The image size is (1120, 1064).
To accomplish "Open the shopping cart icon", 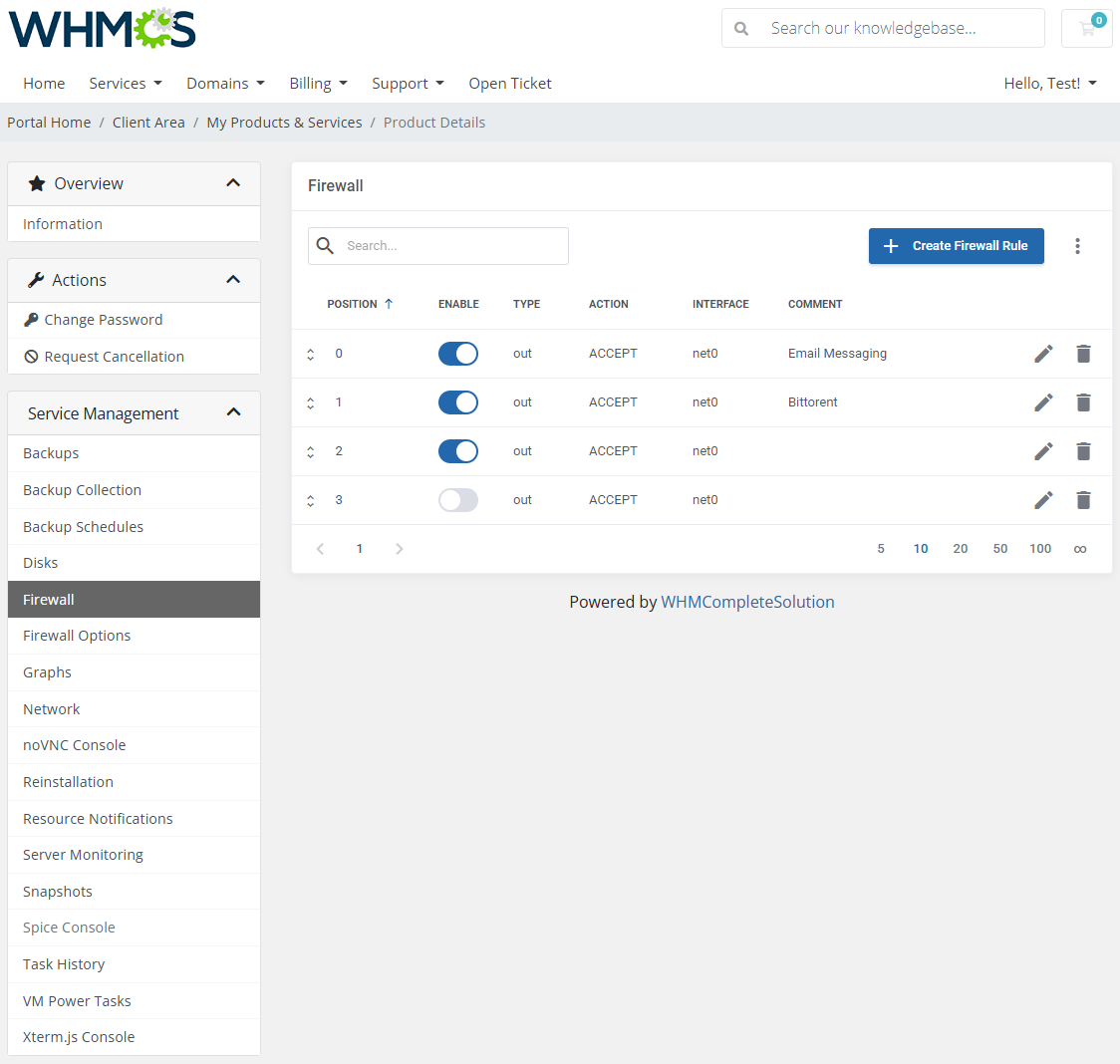I will coord(1086,28).
